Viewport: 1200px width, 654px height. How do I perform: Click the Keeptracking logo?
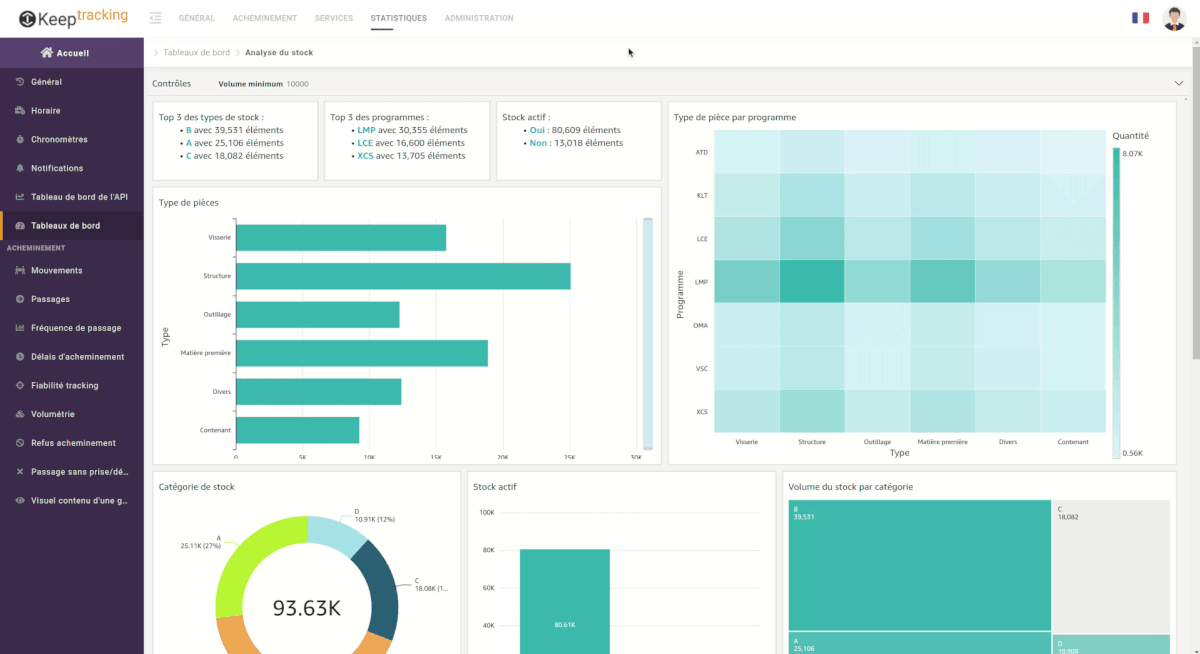tap(70, 17)
